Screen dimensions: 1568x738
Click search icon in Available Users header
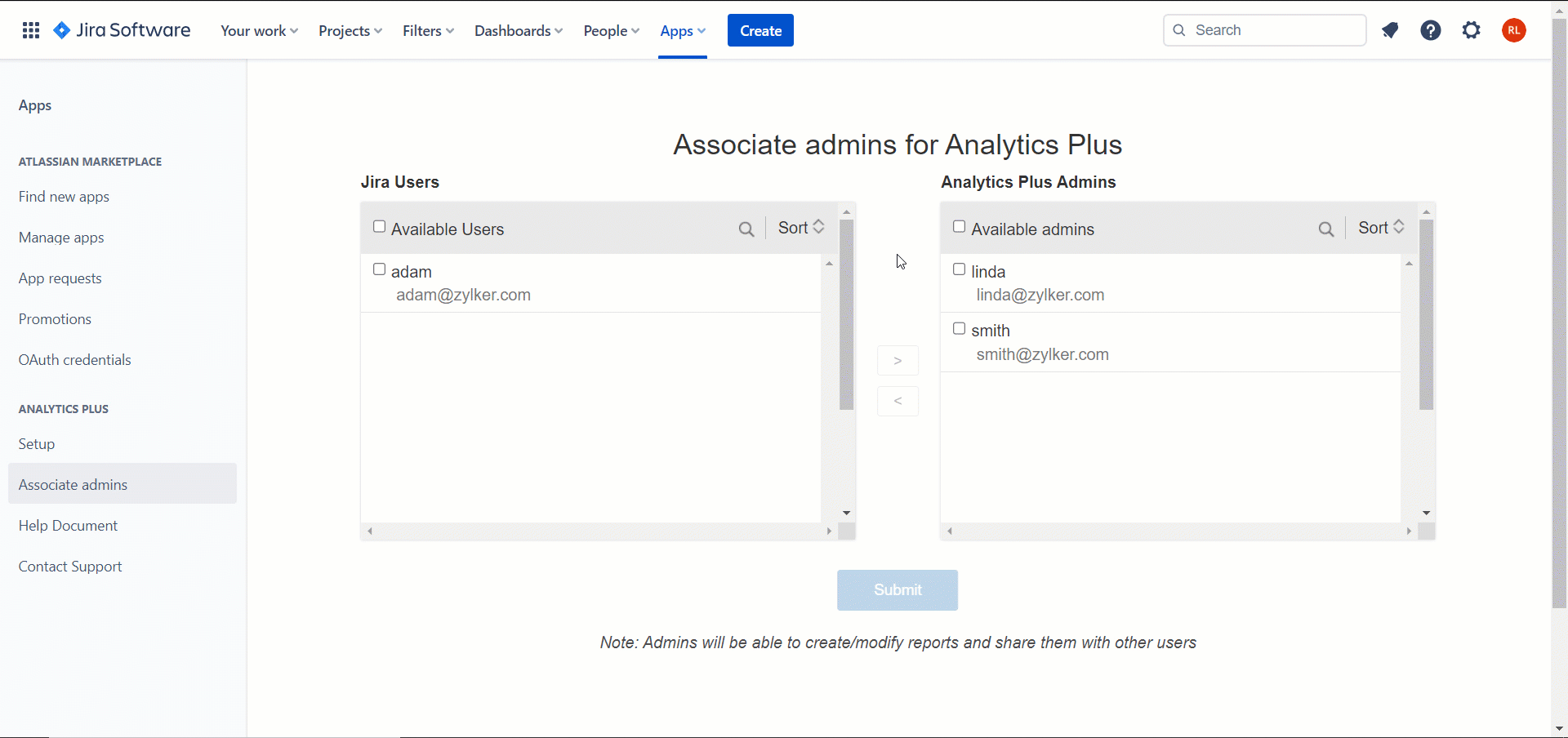tap(746, 229)
